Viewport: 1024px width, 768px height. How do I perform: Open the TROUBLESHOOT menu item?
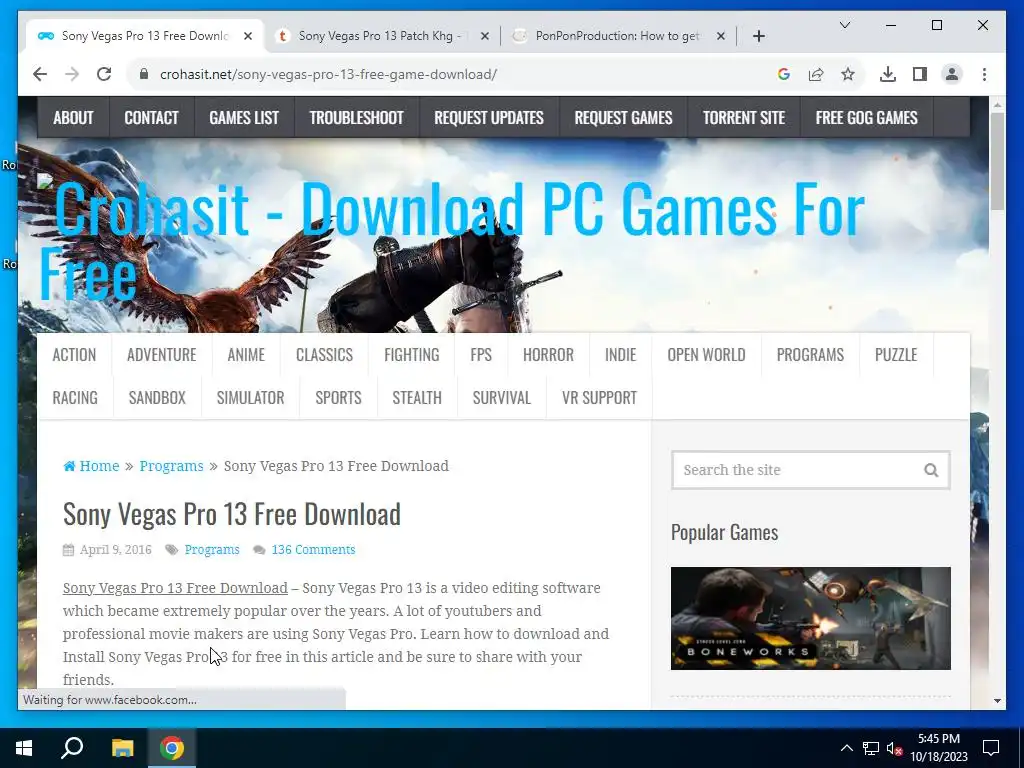[x=357, y=118]
